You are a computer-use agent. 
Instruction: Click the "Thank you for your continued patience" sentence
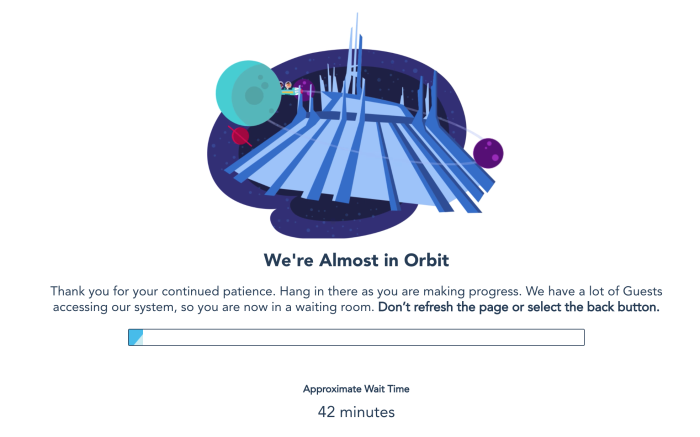tap(163, 291)
